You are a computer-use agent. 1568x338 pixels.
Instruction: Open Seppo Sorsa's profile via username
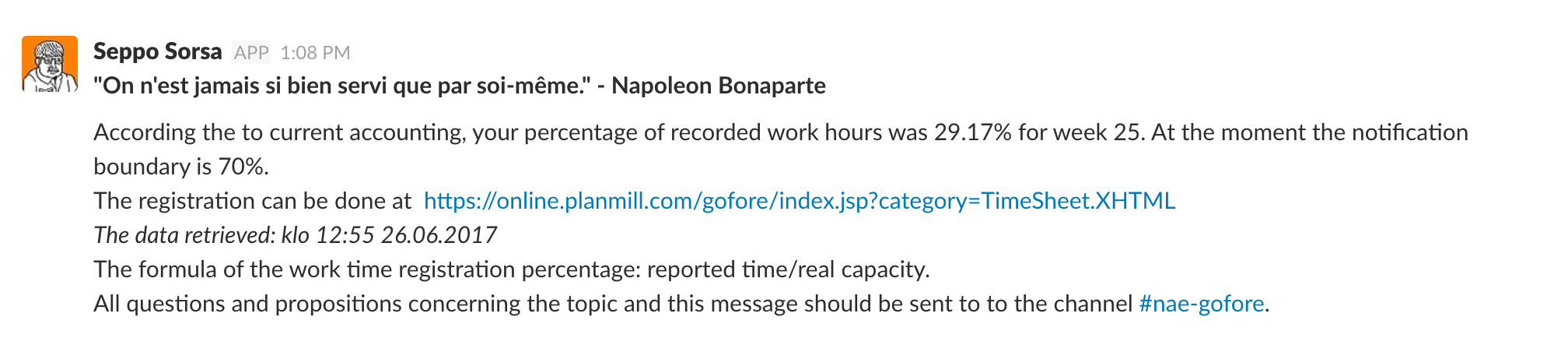pyautogui.click(x=157, y=51)
